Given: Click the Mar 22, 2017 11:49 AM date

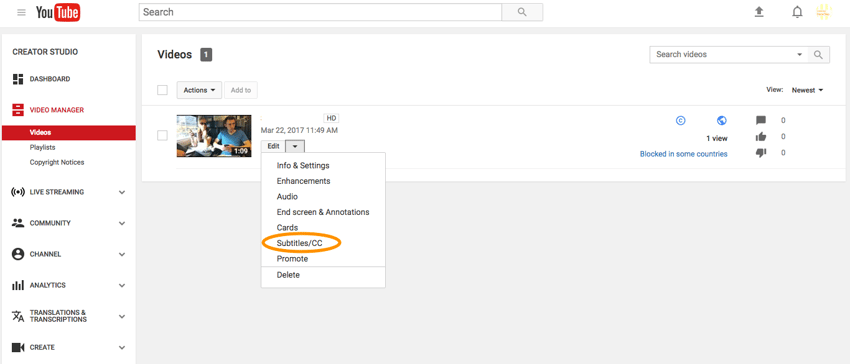Looking at the screenshot, I should [x=299, y=130].
